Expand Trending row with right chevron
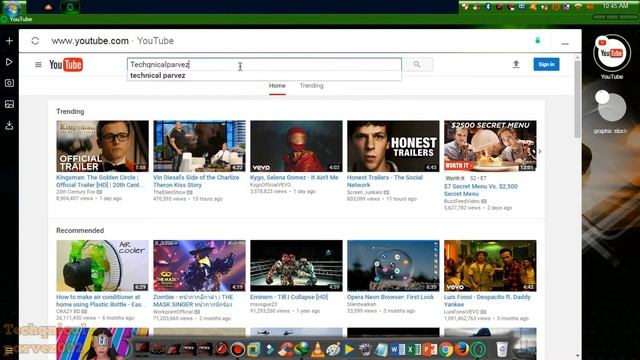640x360 pixels. pyautogui.click(x=540, y=151)
